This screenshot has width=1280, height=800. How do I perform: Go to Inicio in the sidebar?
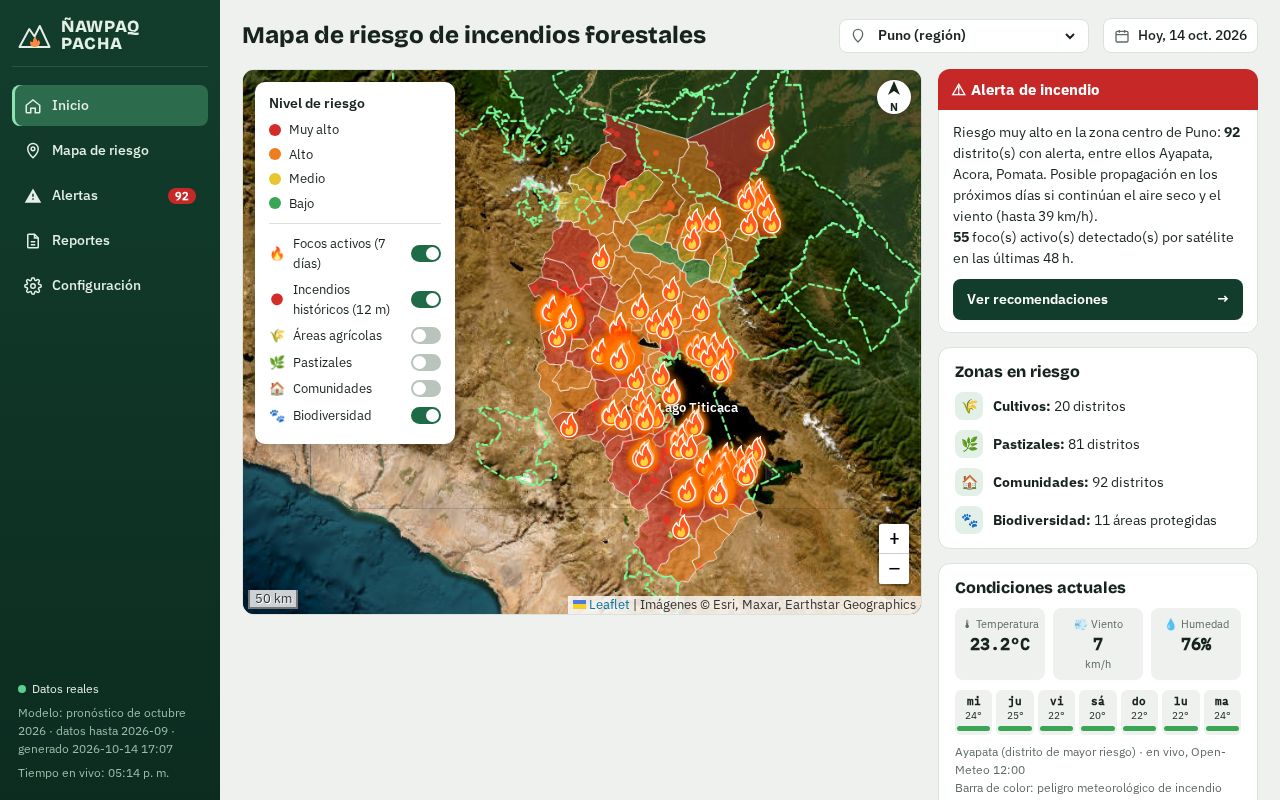coord(110,106)
